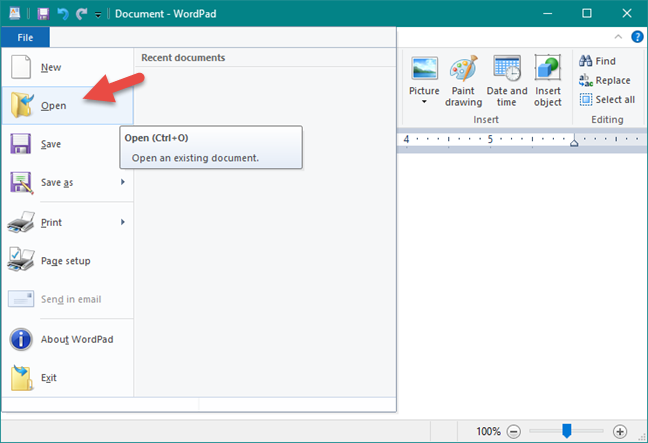Click the Send in email entry
This screenshot has height=443, width=648.
point(68,299)
